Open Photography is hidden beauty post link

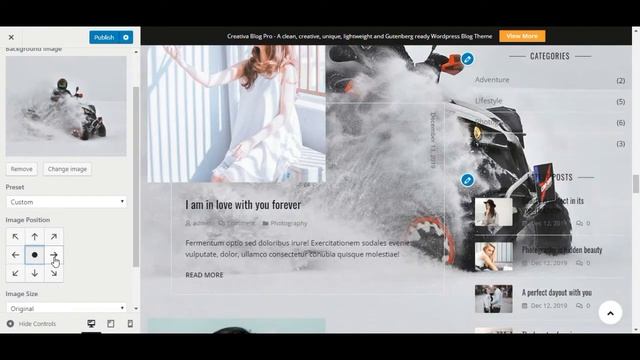(562, 250)
